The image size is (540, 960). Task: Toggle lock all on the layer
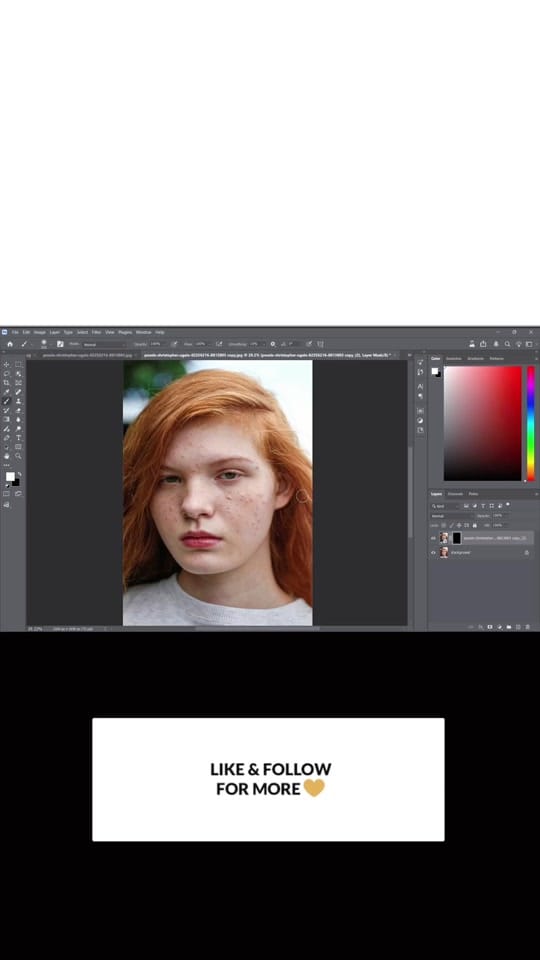click(474, 525)
